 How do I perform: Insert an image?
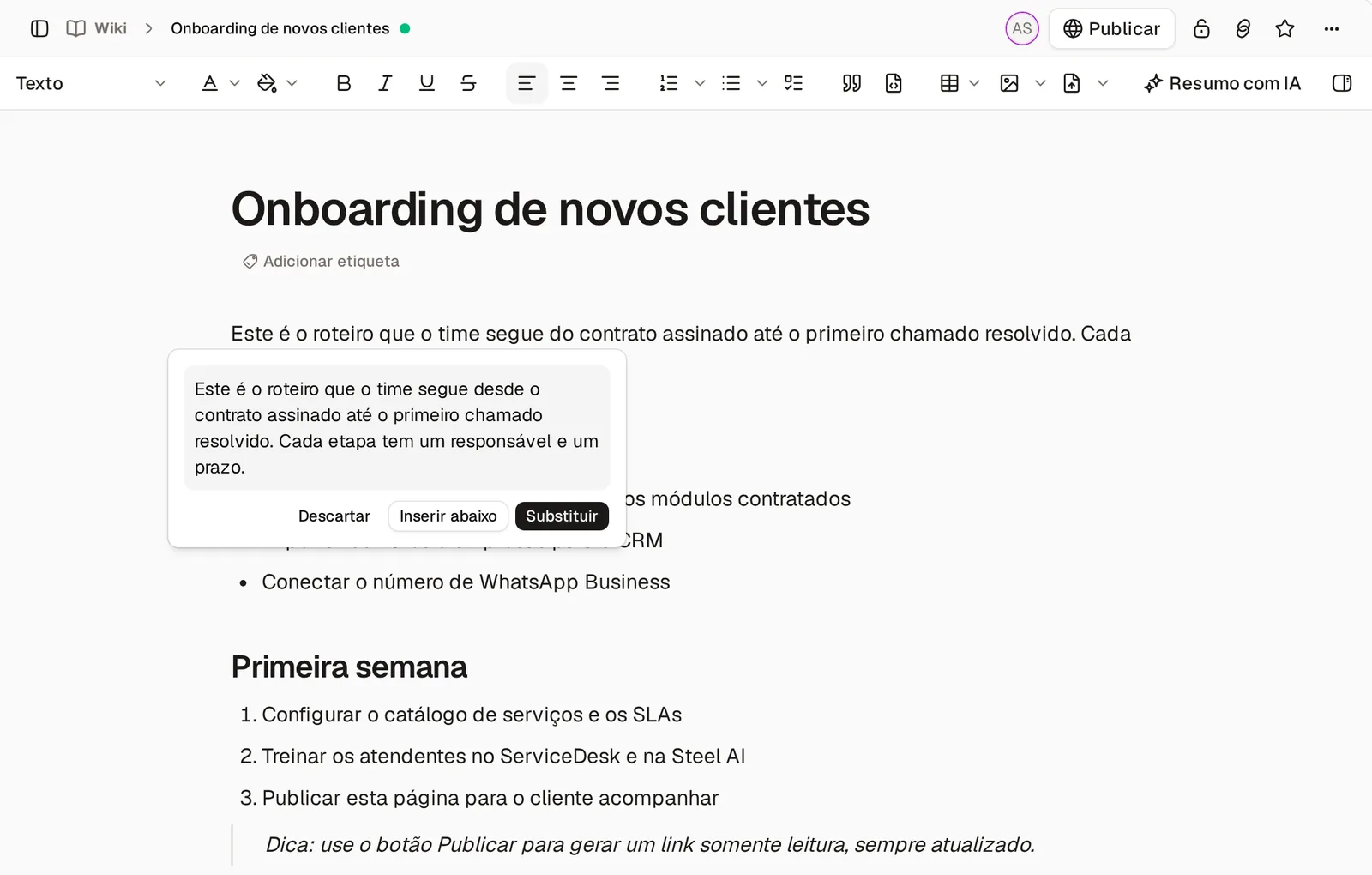[1009, 83]
